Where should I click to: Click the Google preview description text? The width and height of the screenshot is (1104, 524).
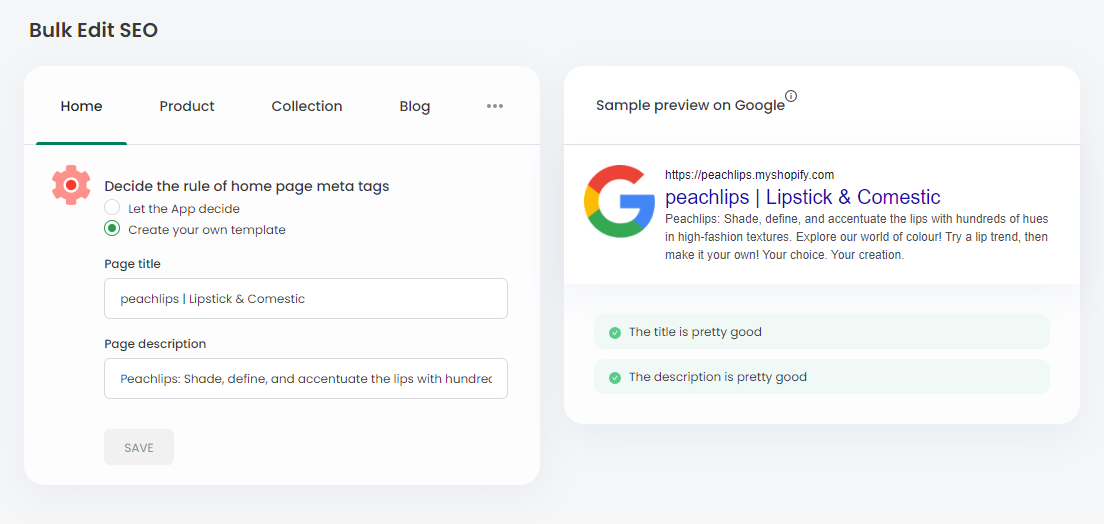857,237
